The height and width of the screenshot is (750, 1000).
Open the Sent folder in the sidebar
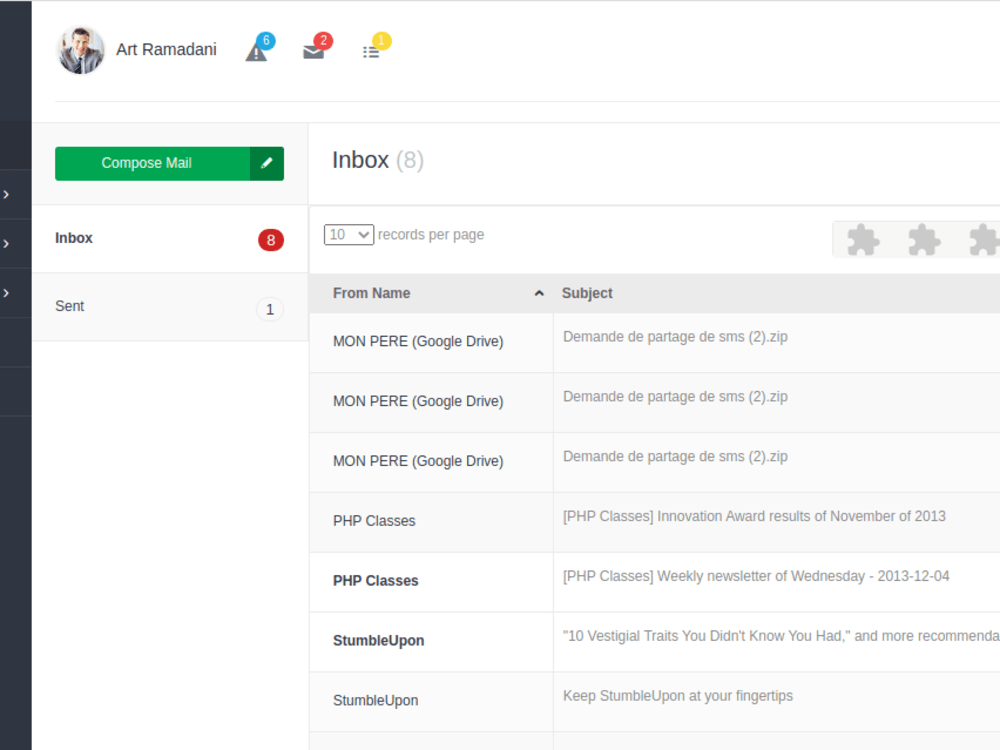[x=170, y=307]
